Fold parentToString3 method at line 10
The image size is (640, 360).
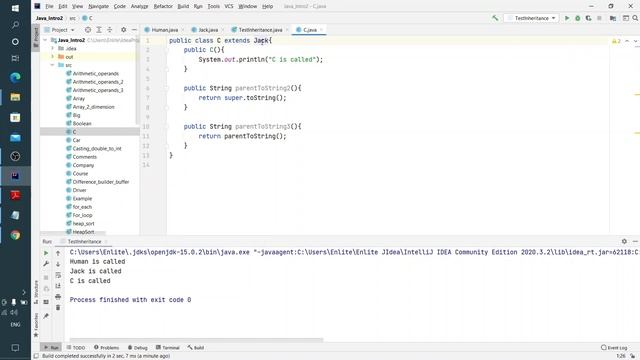tap(167, 127)
